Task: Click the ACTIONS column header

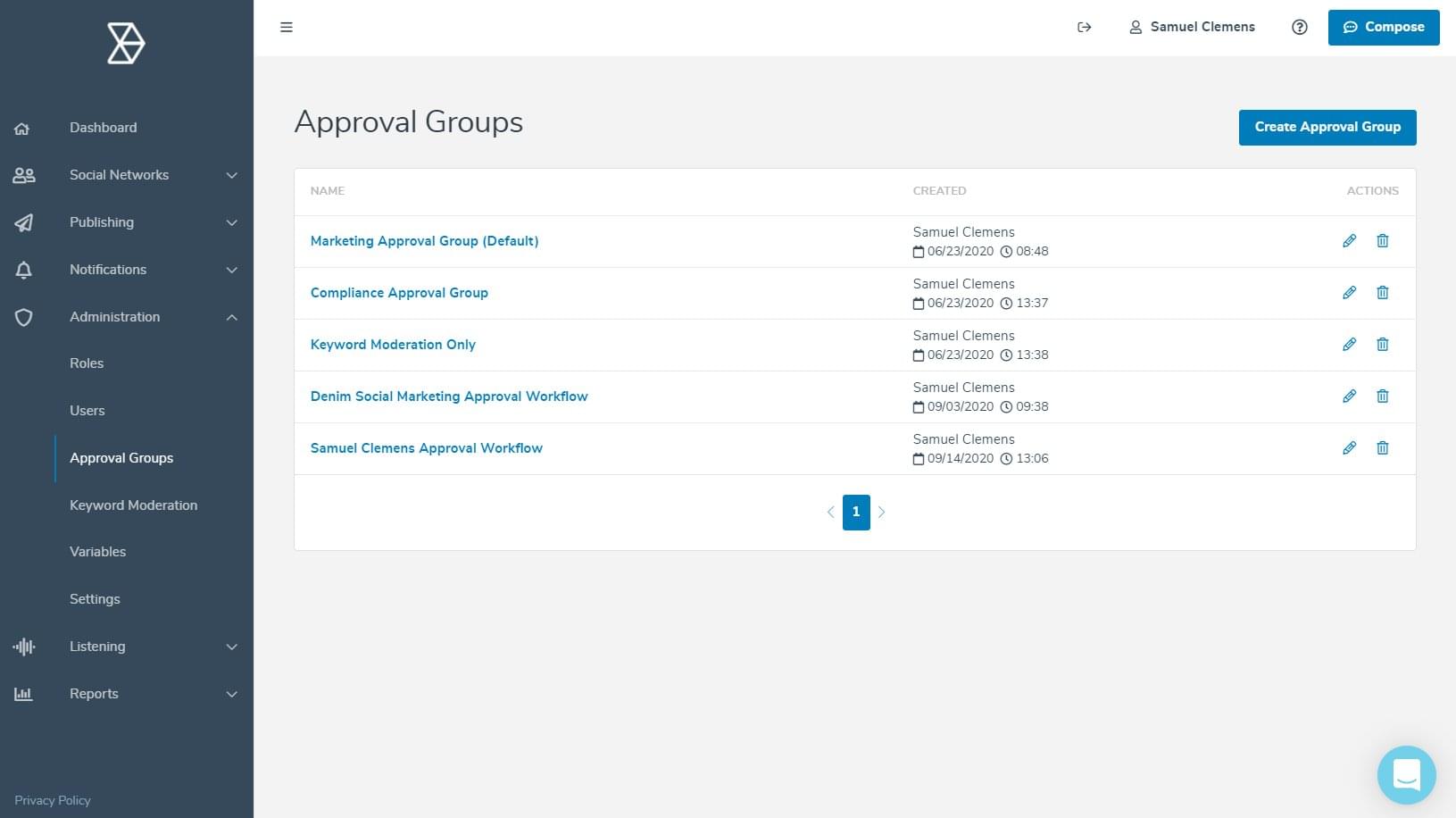Action: [1373, 191]
